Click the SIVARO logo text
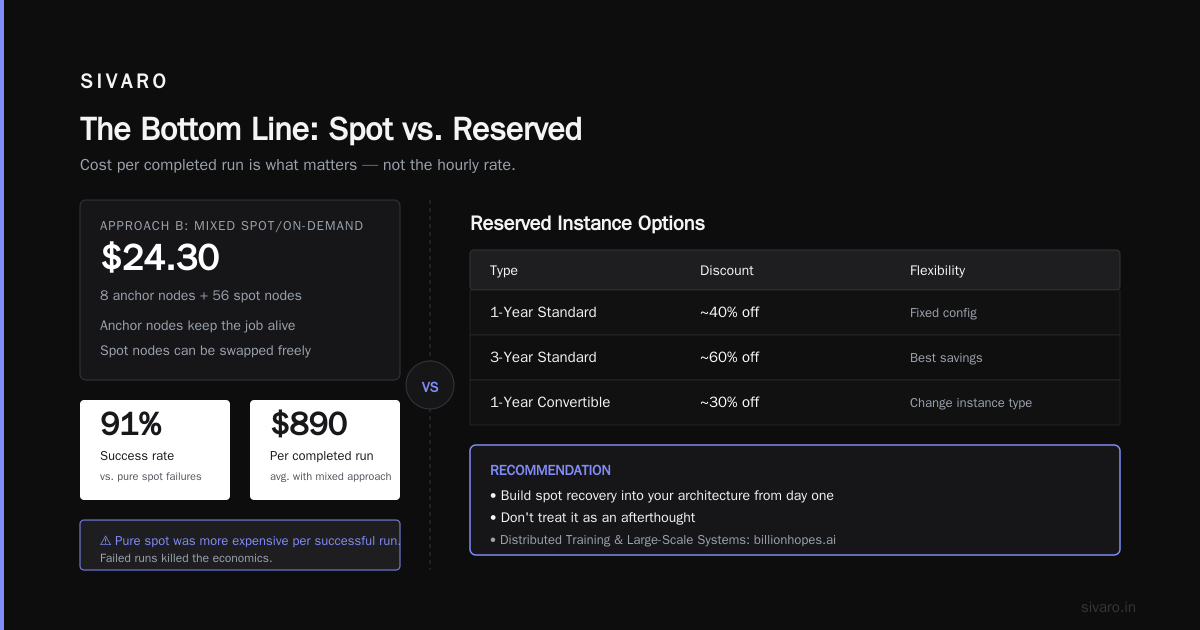This screenshot has height=630, width=1200. point(124,82)
